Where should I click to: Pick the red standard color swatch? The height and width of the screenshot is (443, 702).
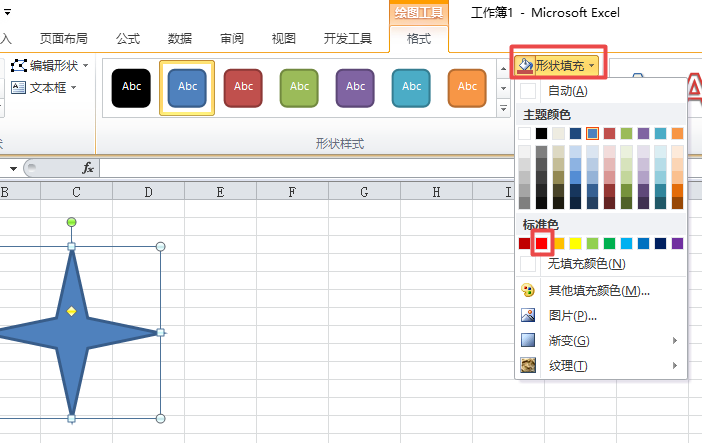coord(542,243)
